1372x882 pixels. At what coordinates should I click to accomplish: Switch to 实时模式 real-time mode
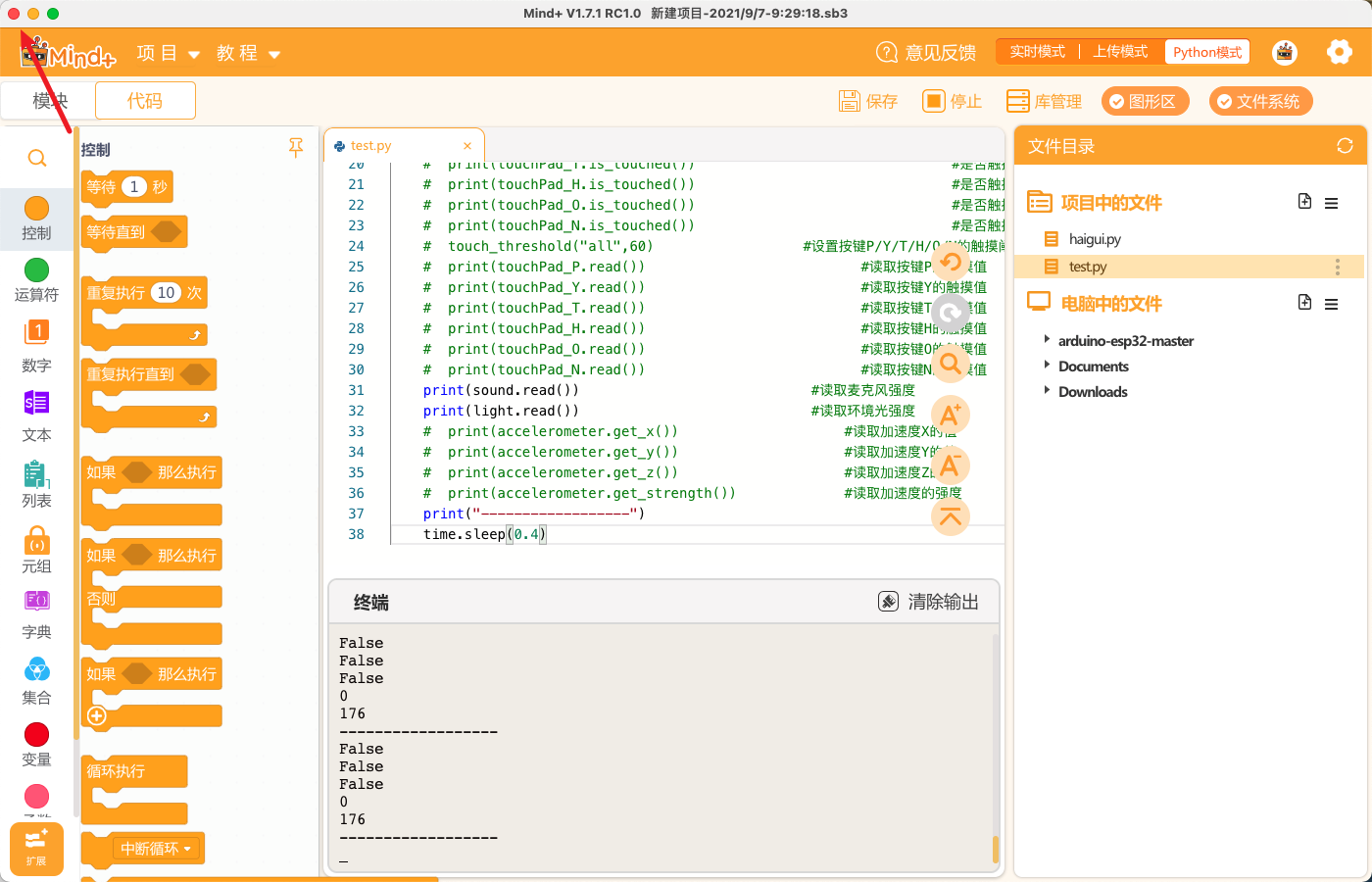pyautogui.click(x=1037, y=52)
